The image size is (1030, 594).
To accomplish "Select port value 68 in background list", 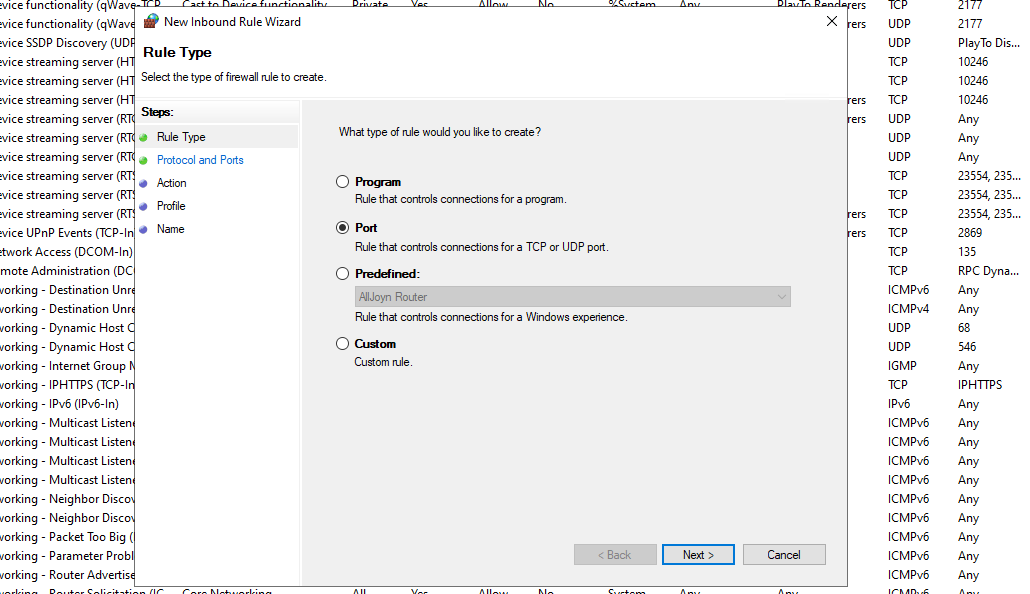I will point(964,328).
